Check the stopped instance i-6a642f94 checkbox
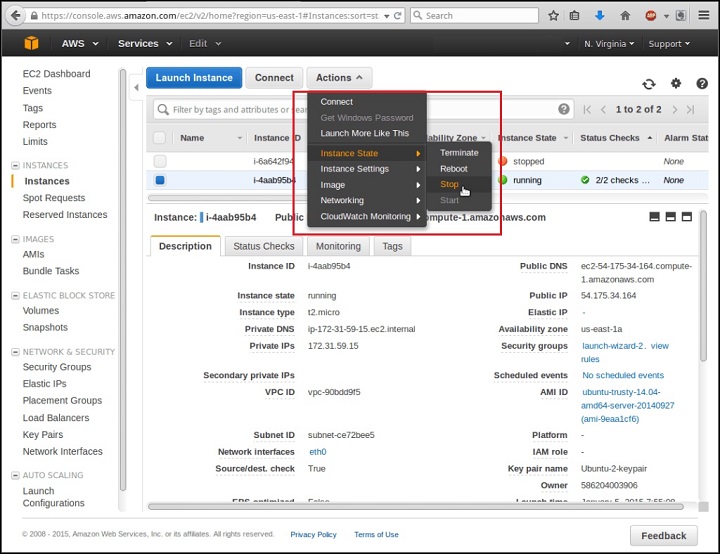Screen dimensions: 720x554 click(x=160, y=161)
